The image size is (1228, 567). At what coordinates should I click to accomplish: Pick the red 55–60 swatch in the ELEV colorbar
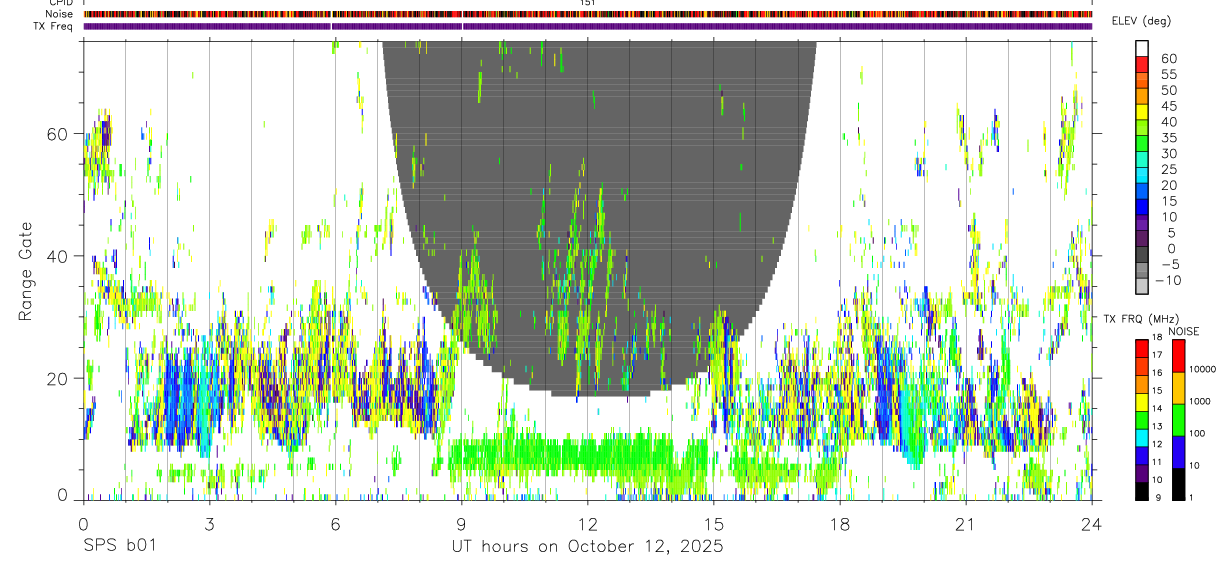click(x=1142, y=65)
